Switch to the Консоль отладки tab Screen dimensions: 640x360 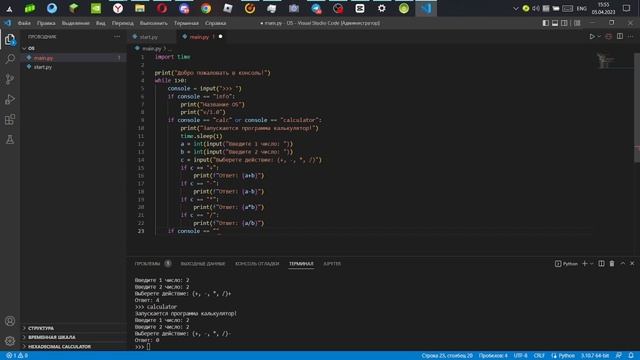(257, 264)
